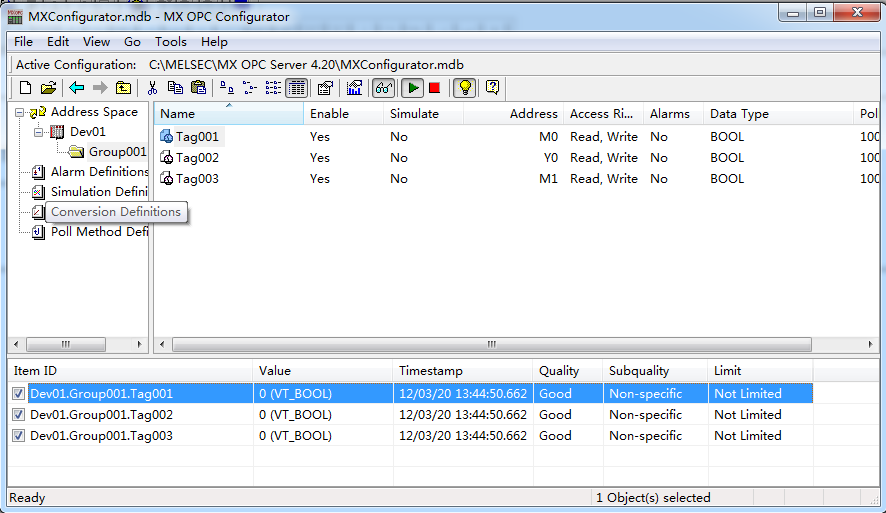Open the View menu
This screenshot has height=513, width=886.
[96, 42]
